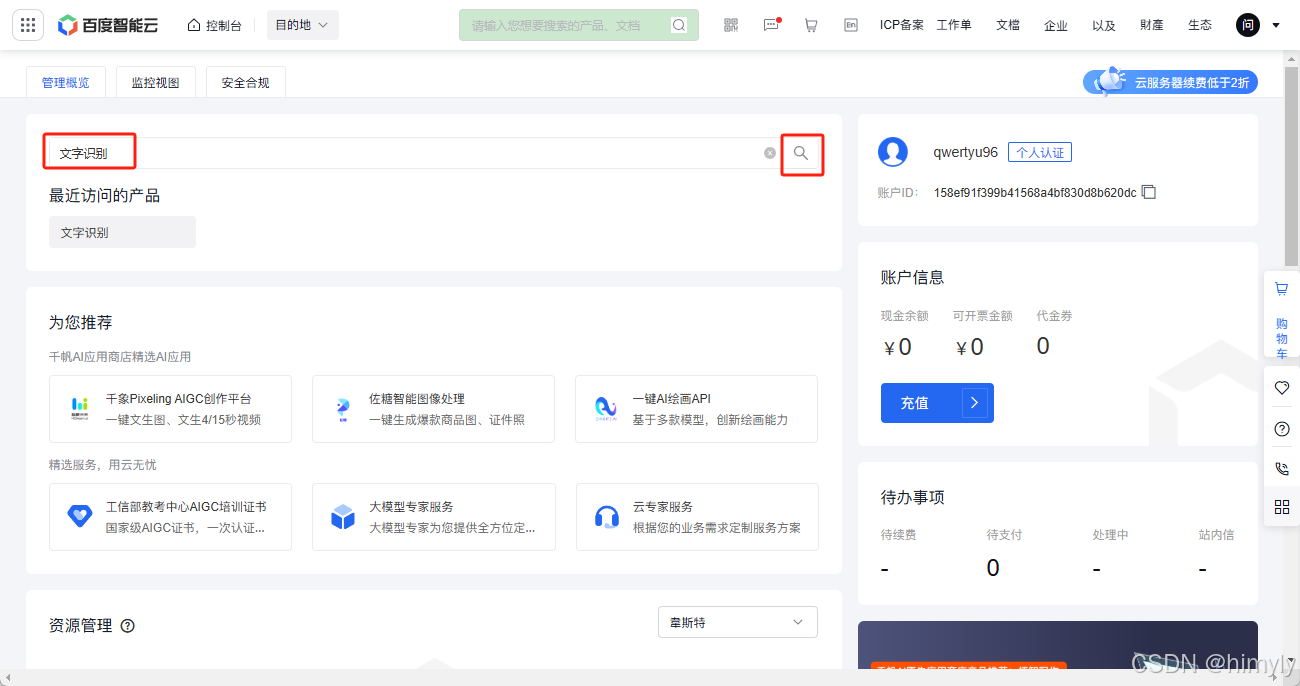The image size is (1300, 686).
Task: Open 企业 in top menu
Action: (x=1056, y=25)
